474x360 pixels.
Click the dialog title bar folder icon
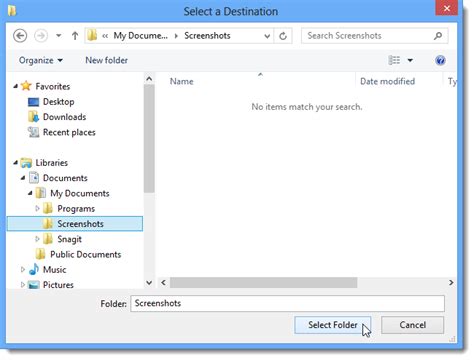pos(12,11)
